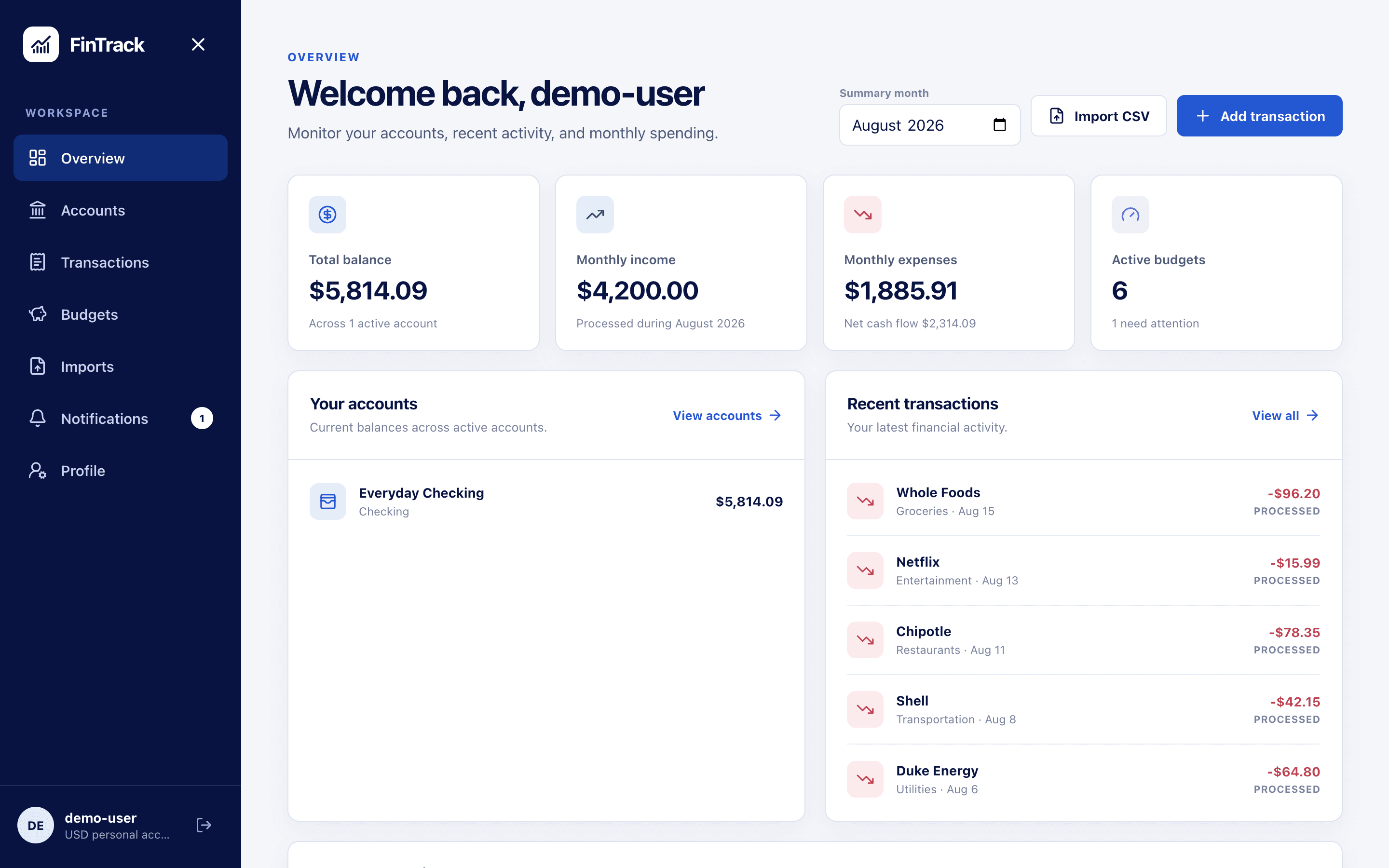Click the Profile user-gear icon
Screen dimensions: 1389x868
[38, 471]
